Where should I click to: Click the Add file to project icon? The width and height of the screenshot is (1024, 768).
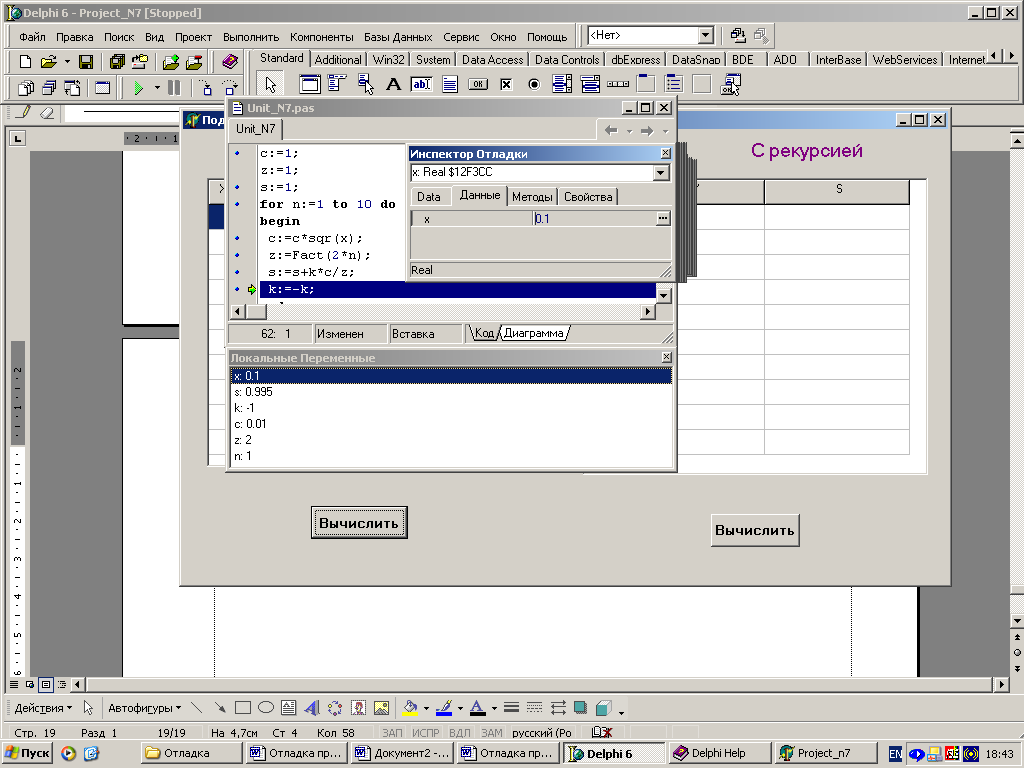[171, 61]
